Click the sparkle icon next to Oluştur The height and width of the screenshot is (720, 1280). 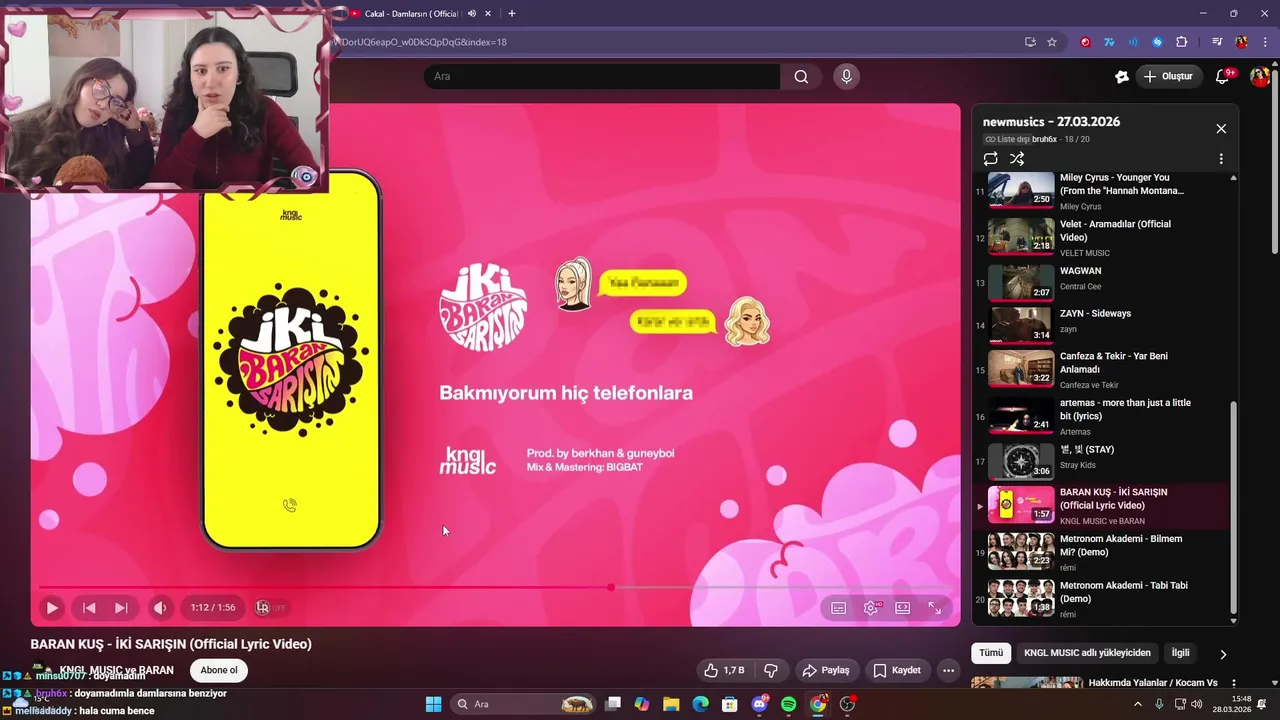tap(1122, 76)
